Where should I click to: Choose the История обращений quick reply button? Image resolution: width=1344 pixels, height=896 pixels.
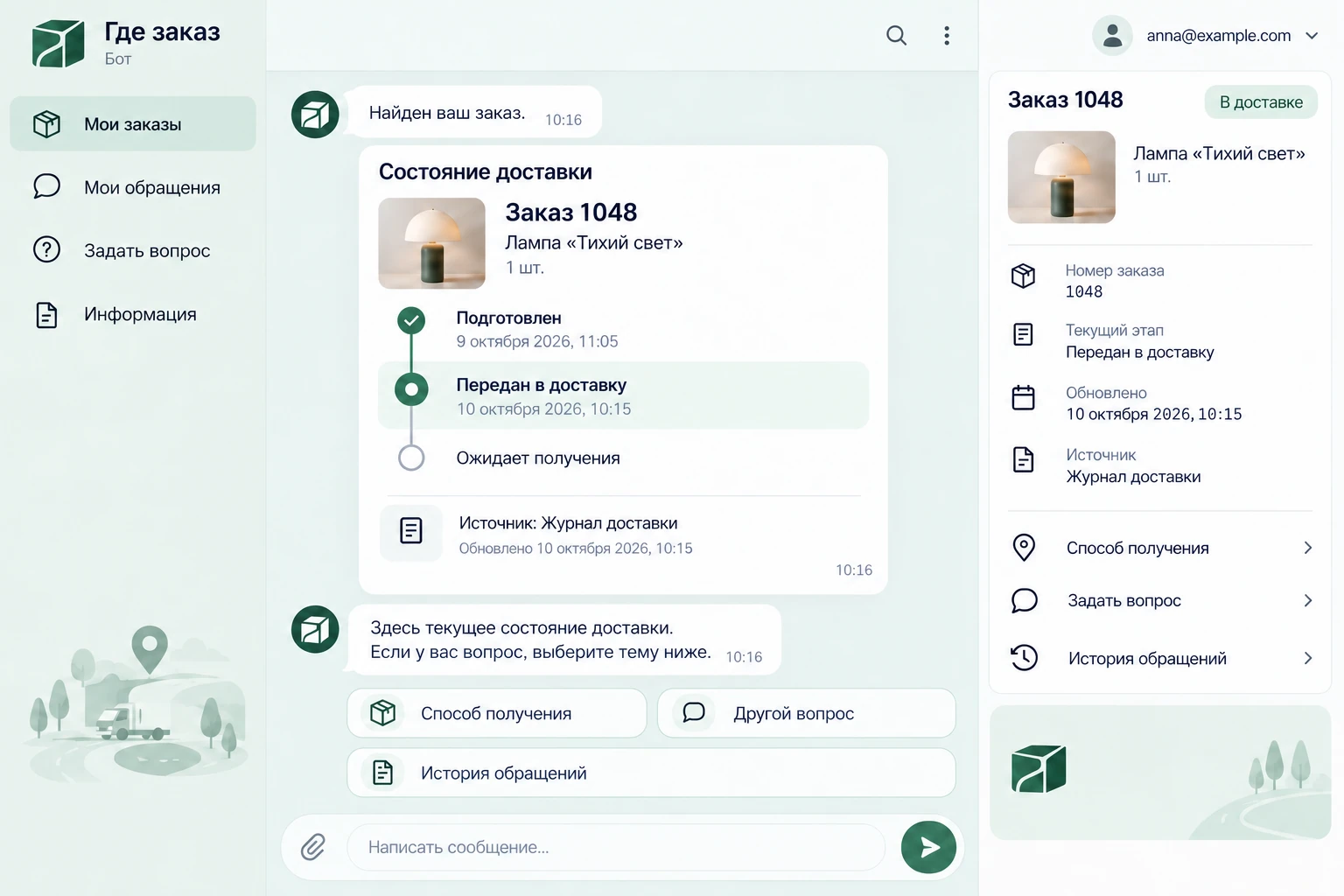(651, 773)
